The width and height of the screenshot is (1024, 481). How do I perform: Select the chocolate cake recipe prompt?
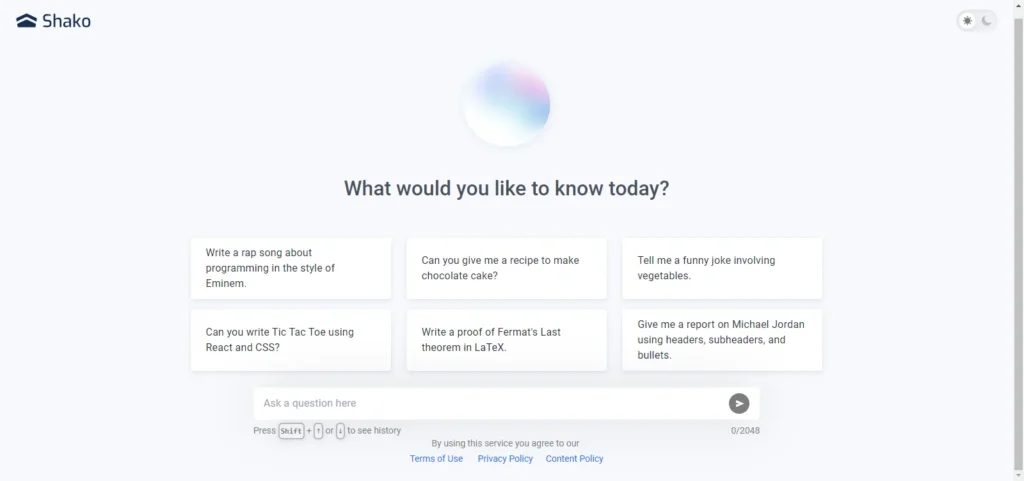point(507,268)
